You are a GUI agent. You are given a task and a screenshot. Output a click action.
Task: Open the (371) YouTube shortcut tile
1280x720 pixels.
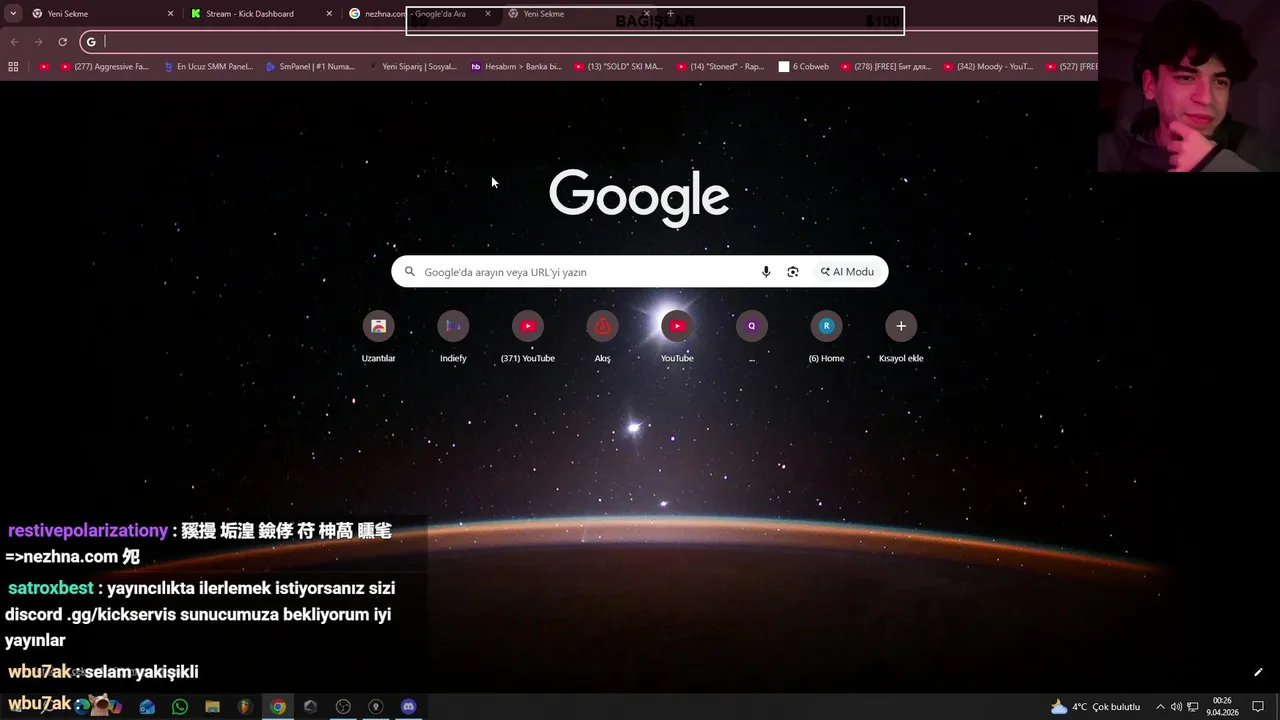(x=528, y=336)
